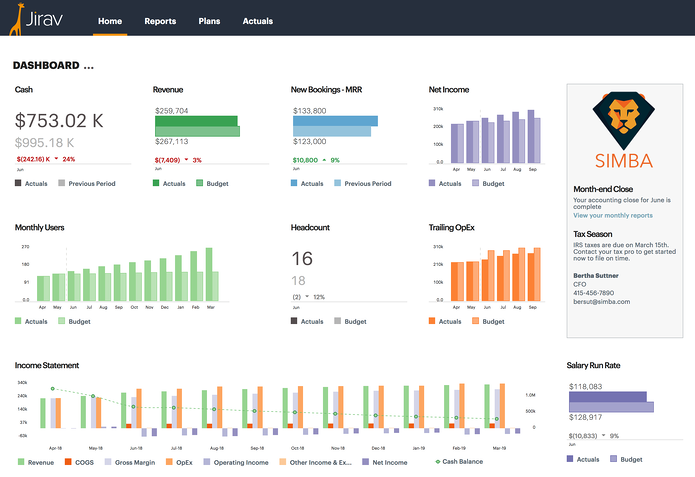The height and width of the screenshot is (477, 695).
Task: Click Salary Run Rate actuals bar $118,083
Action: click(608, 397)
